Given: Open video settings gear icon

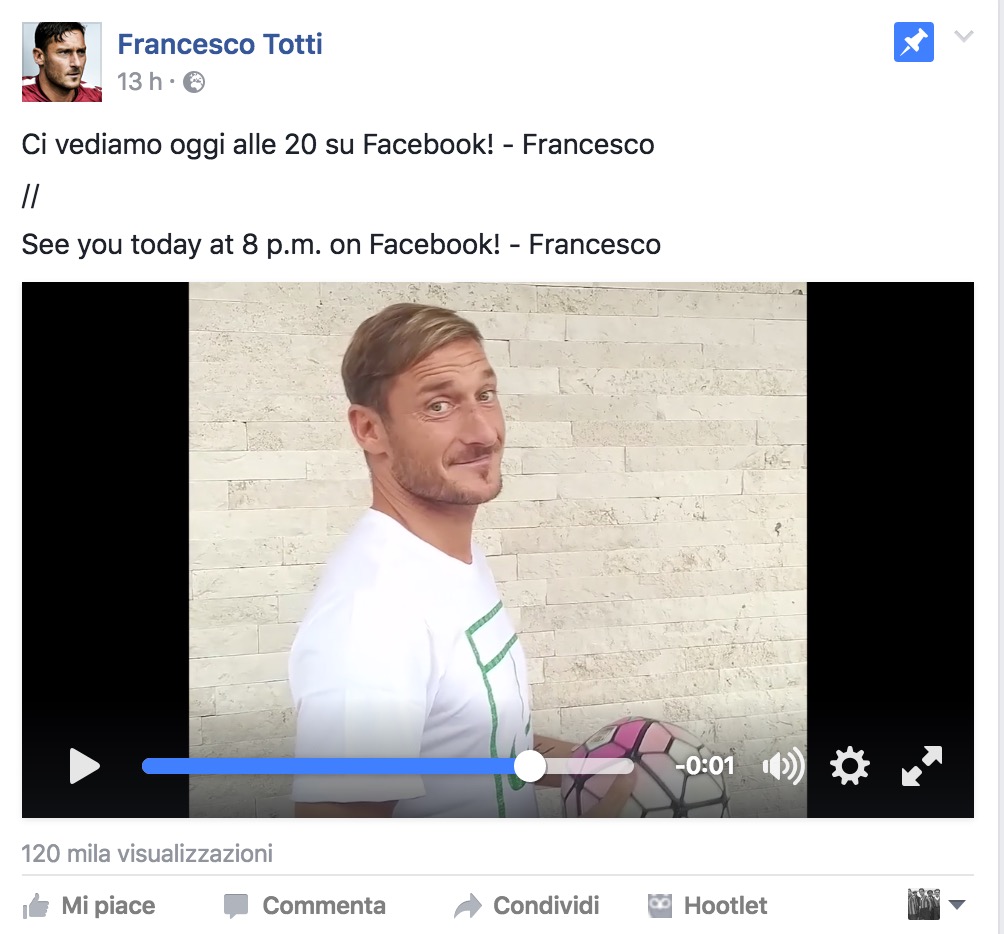Looking at the screenshot, I should tap(850, 766).
